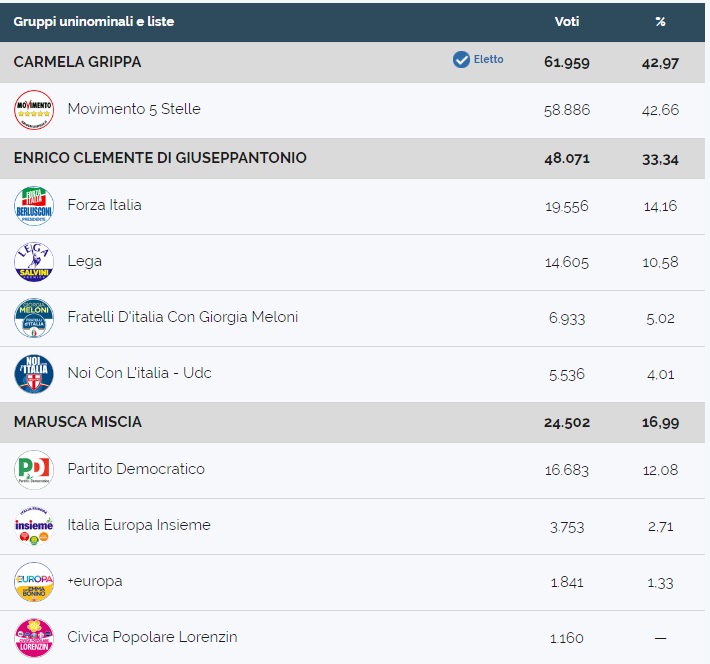Click vote count 6.933 for Fratelli D'italia
The image size is (710, 664).
click(x=567, y=318)
